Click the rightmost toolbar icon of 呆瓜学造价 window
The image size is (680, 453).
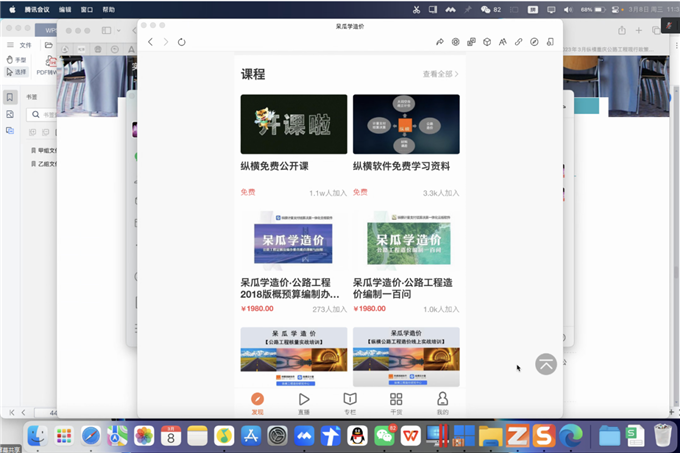[550, 42]
